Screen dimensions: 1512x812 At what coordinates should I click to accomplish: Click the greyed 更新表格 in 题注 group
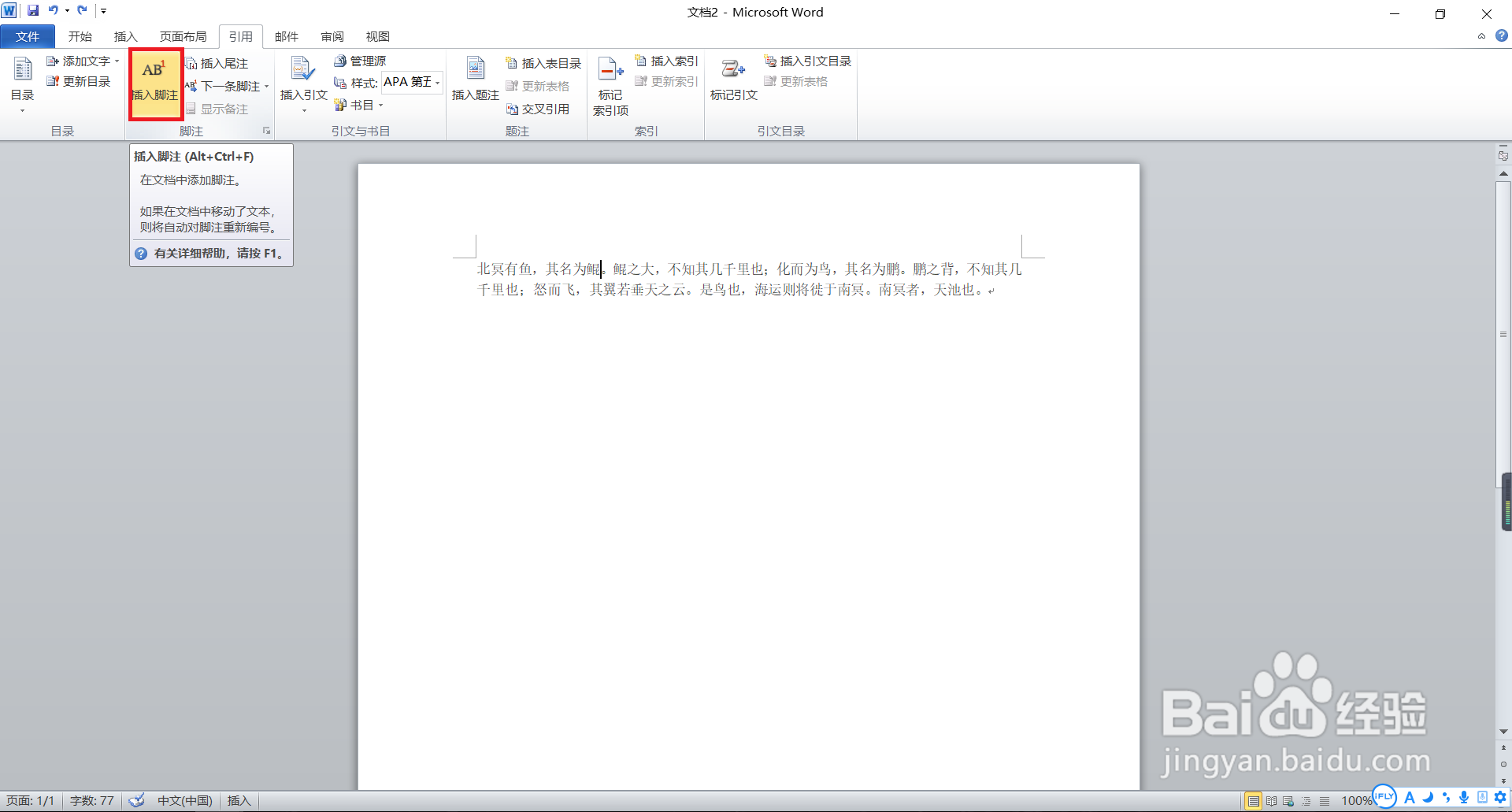click(538, 86)
